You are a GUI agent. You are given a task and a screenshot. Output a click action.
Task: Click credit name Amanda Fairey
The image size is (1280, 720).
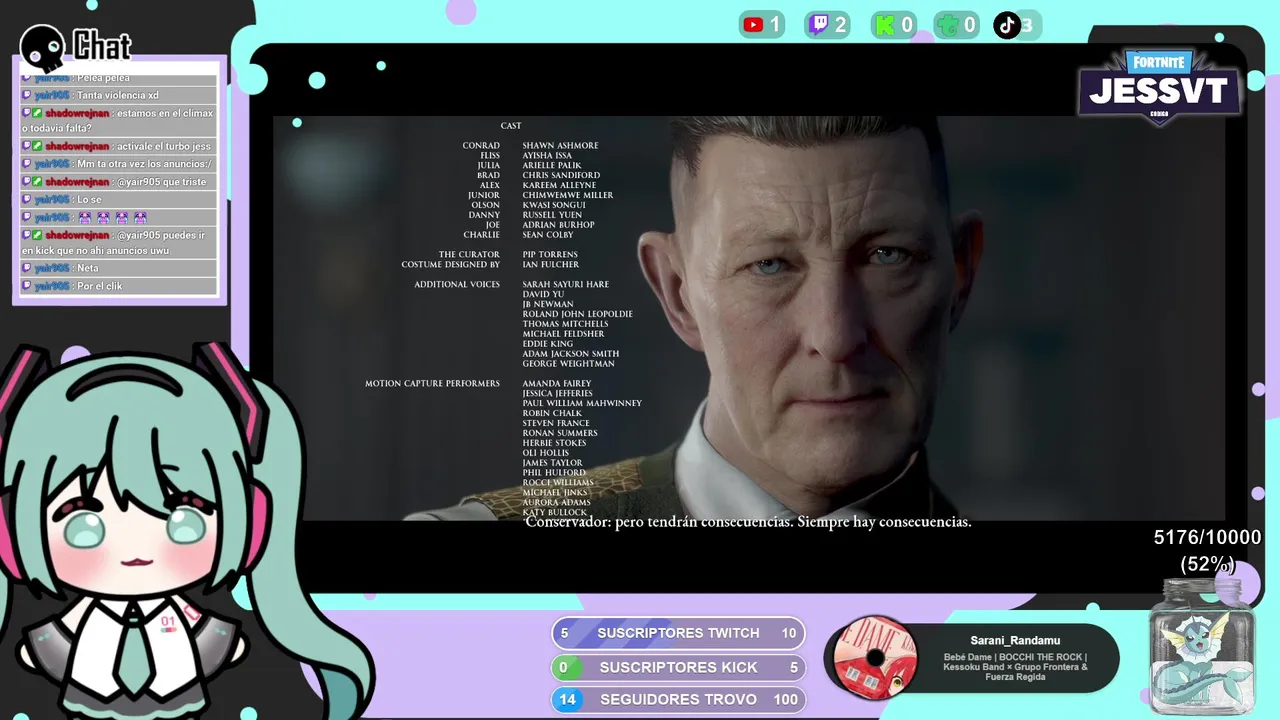click(x=557, y=384)
